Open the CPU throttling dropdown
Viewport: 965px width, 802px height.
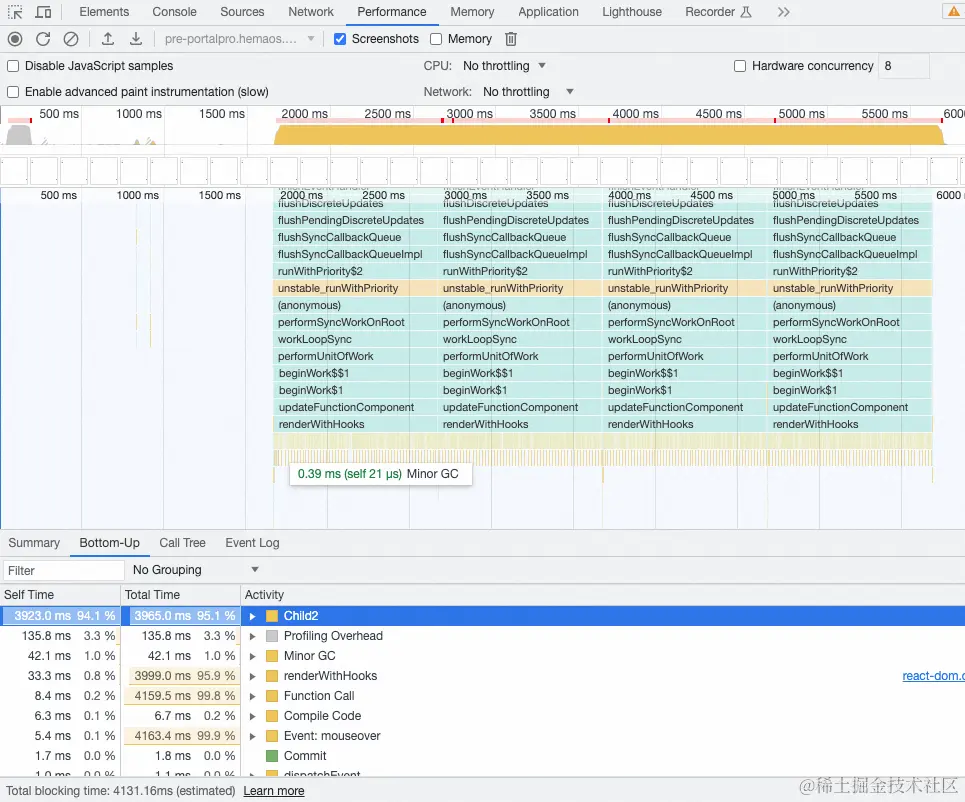point(504,66)
